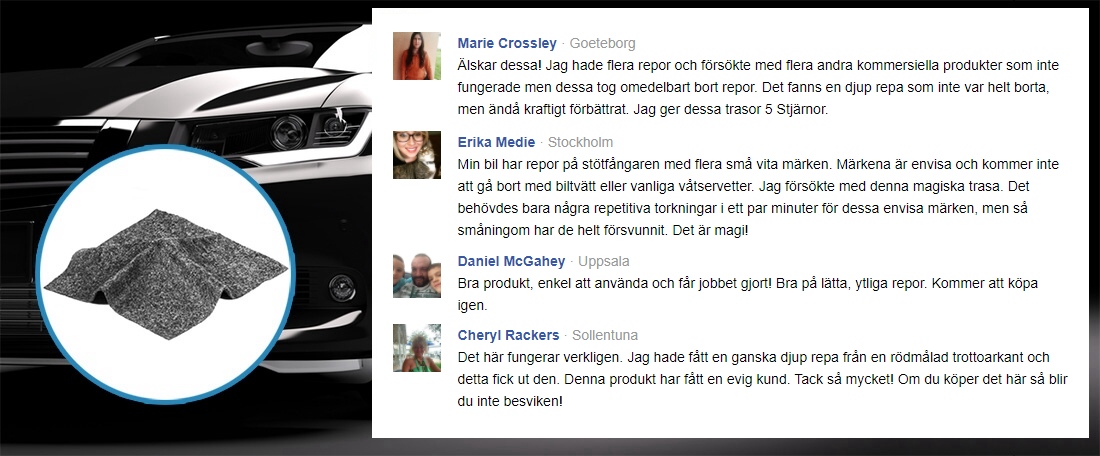The width and height of the screenshot is (1100, 456).
Task: Click the Daniel McGahey name link
Action: [511, 262]
